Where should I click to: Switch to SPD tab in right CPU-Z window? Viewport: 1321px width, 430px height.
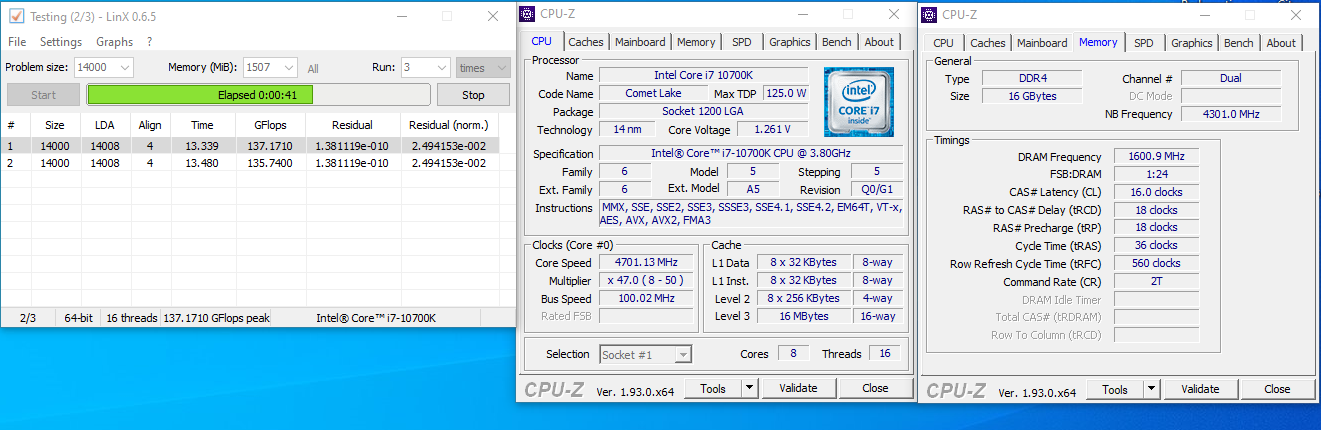(x=1143, y=43)
